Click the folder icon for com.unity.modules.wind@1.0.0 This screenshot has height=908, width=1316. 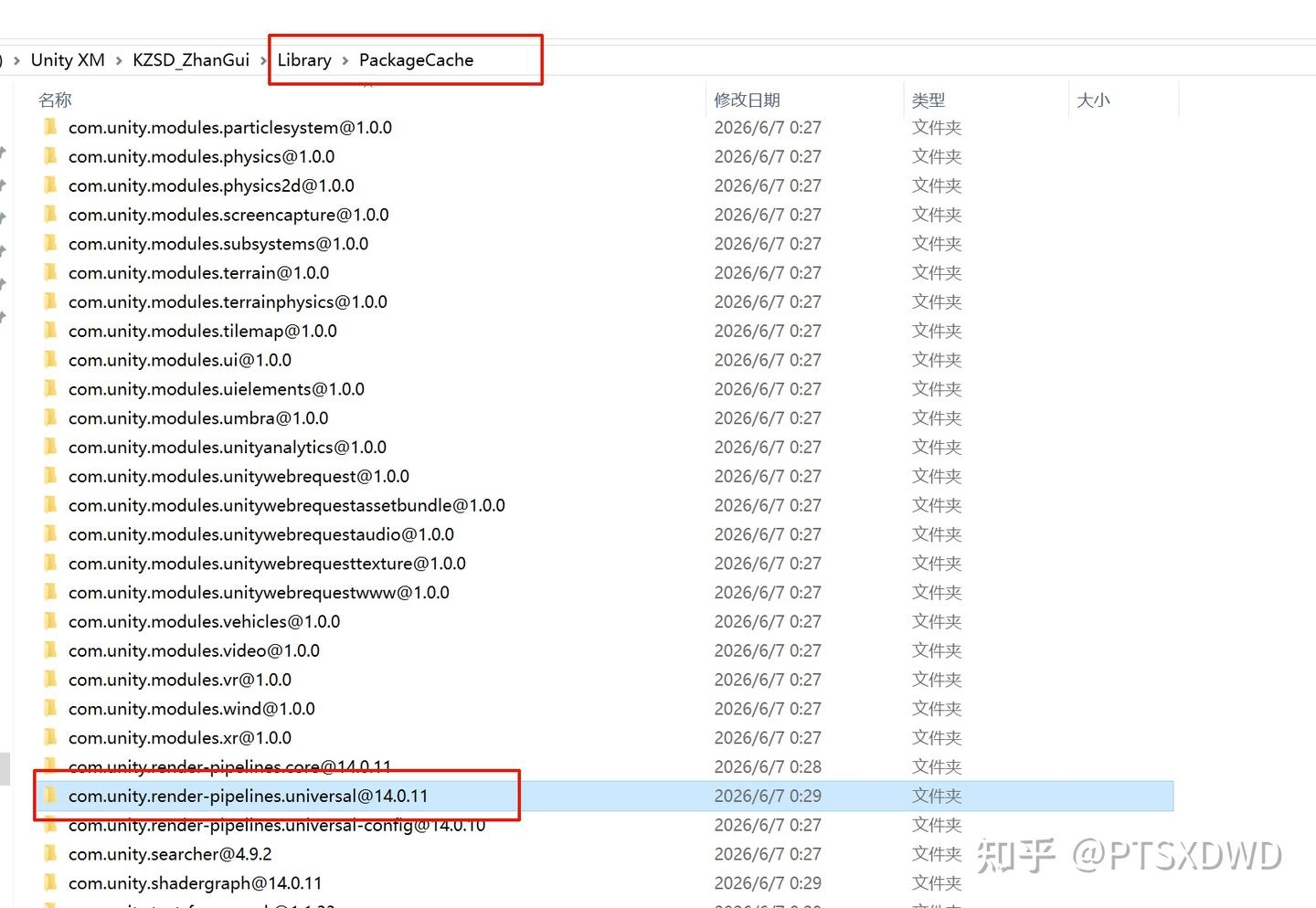[50, 709]
